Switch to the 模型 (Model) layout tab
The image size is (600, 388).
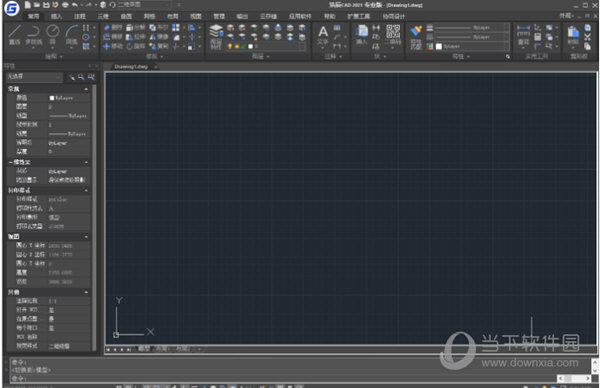pyautogui.click(x=144, y=349)
